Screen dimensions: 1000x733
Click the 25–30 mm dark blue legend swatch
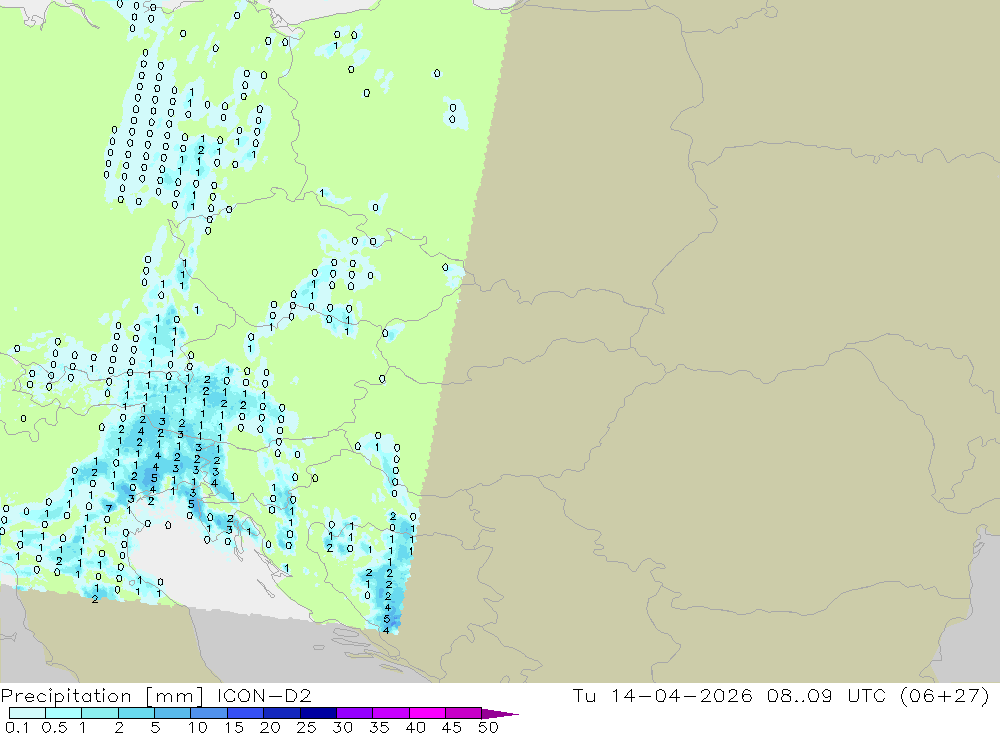click(318, 713)
